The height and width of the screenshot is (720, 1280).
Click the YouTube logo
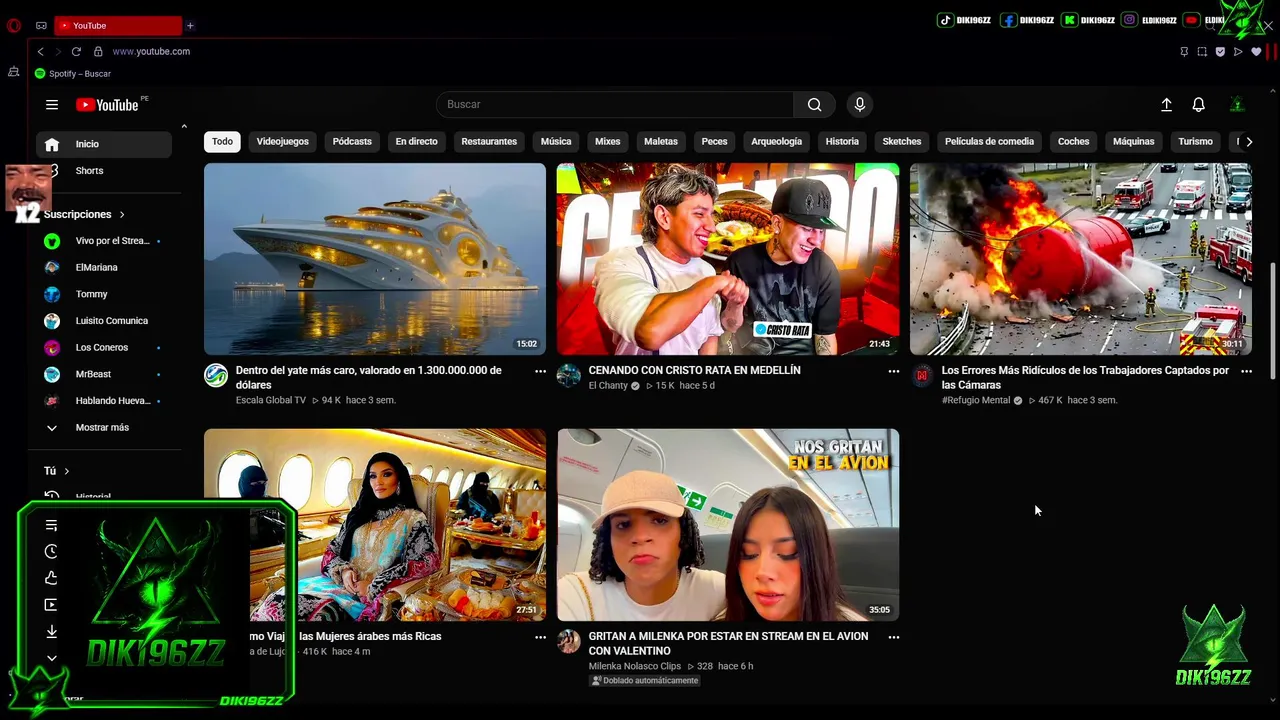[107, 105]
